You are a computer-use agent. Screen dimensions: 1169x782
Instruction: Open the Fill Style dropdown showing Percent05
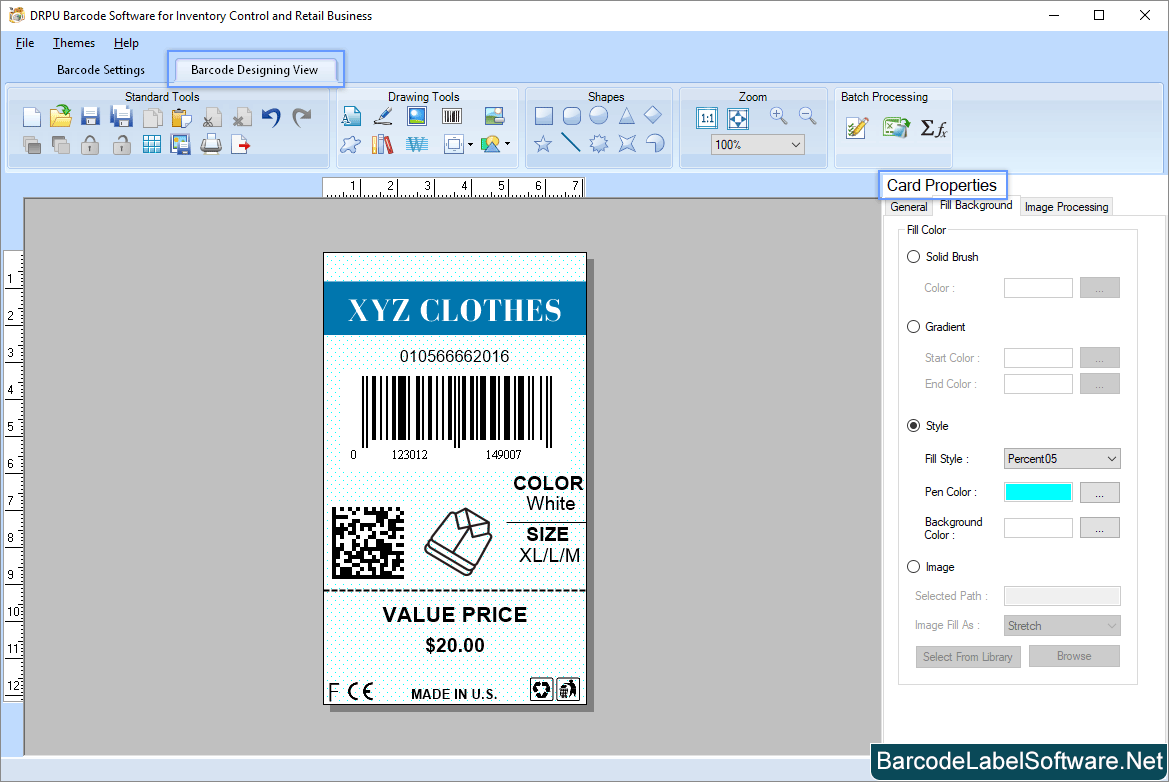point(1062,458)
